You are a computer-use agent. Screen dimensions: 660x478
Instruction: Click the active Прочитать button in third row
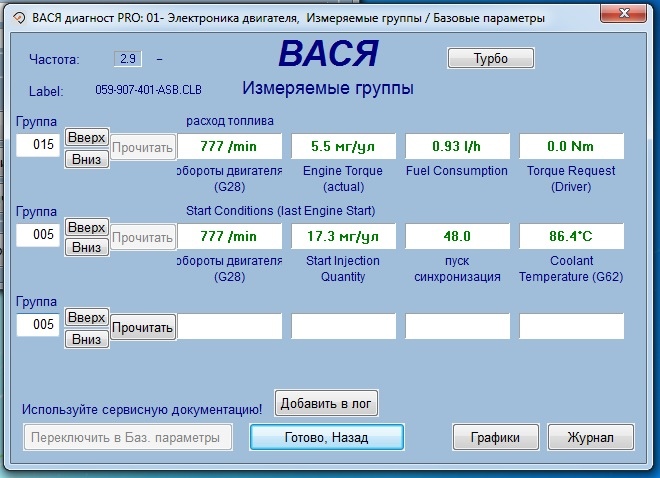143,327
